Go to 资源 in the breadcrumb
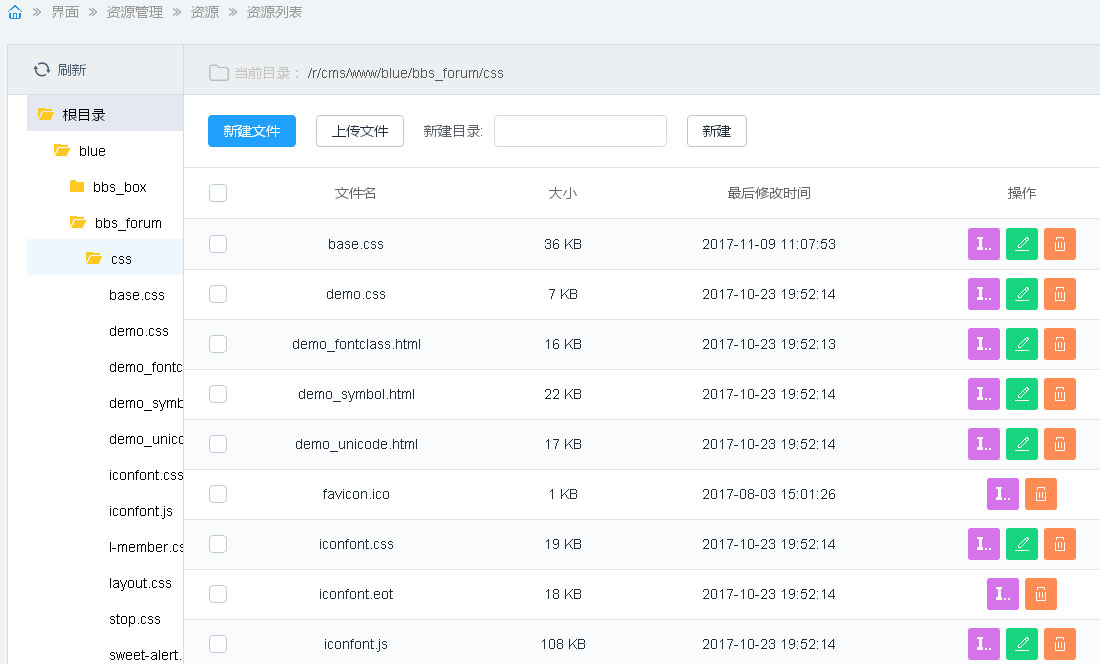Image resolution: width=1100 pixels, height=664 pixels. (x=204, y=12)
